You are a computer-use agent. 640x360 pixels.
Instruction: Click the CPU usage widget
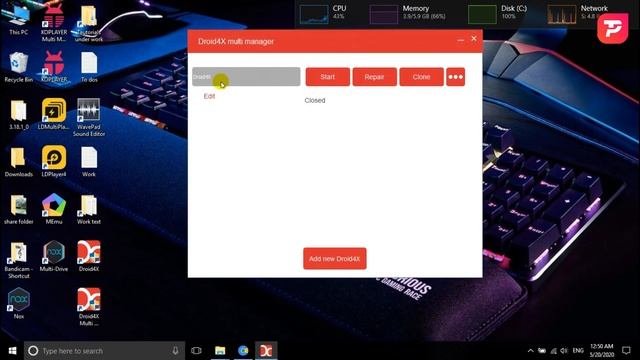point(323,13)
